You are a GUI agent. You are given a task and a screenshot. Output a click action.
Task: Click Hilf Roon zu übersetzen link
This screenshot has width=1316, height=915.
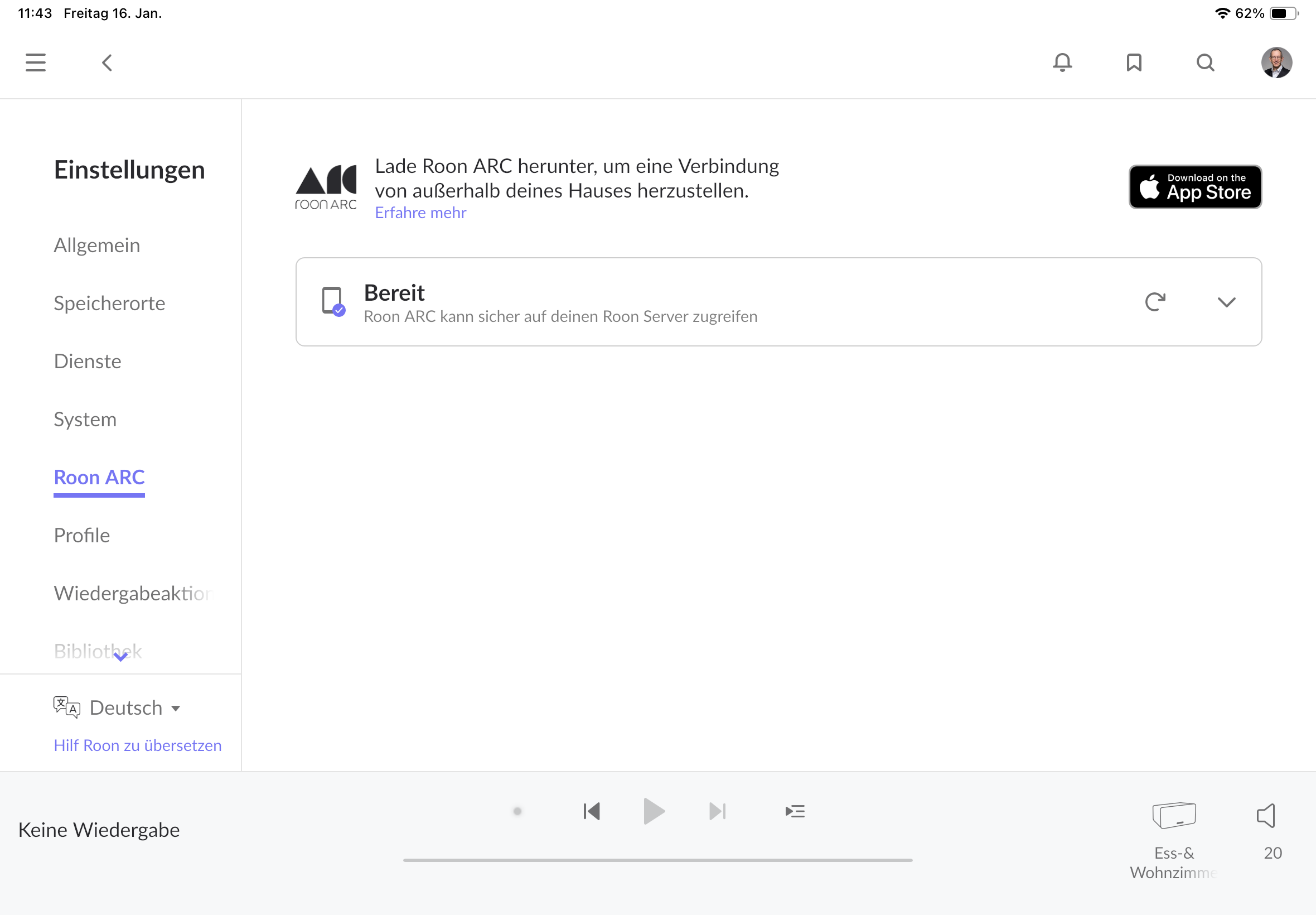tap(138, 745)
